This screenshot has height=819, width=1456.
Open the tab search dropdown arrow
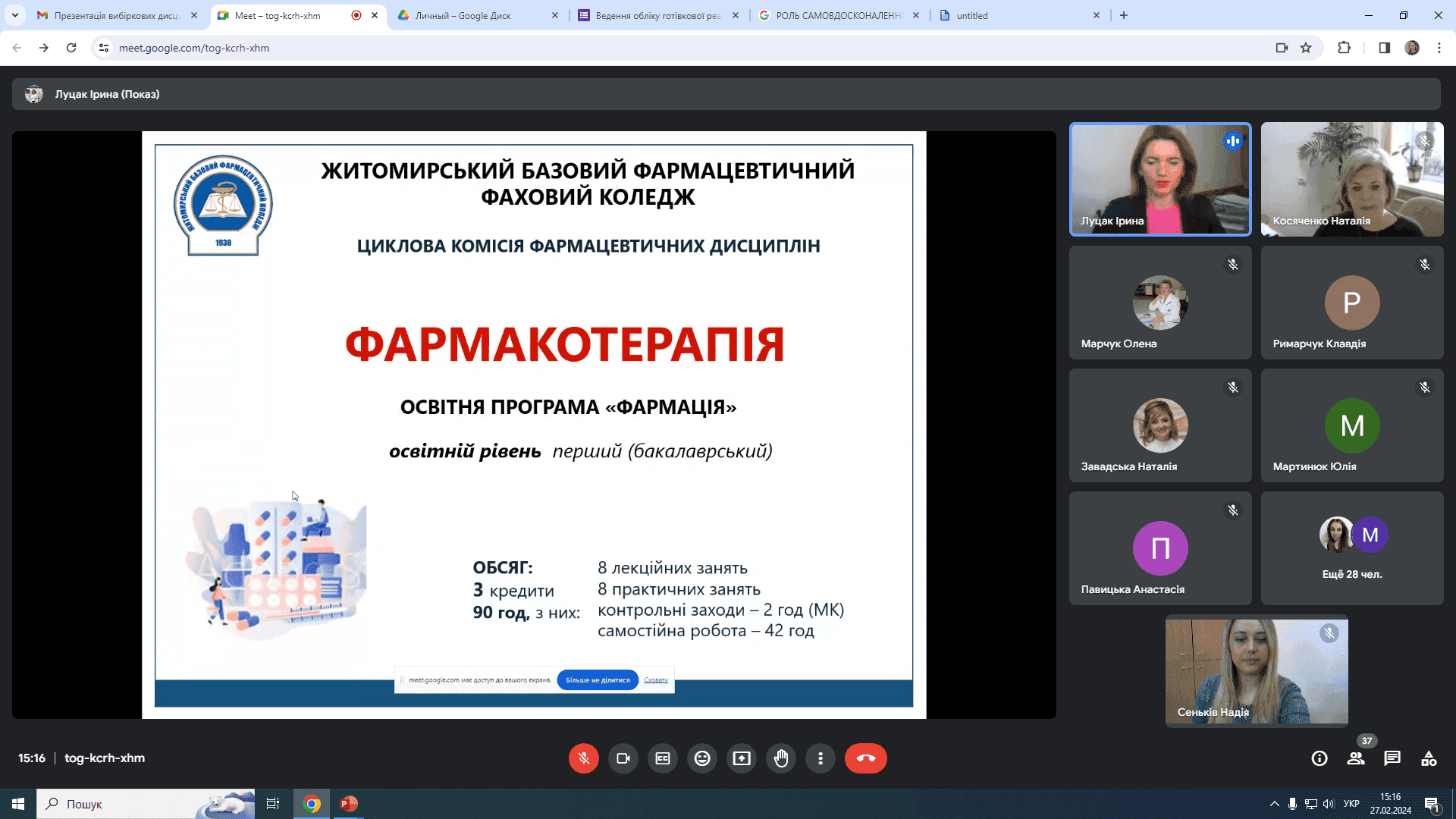[x=14, y=15]
